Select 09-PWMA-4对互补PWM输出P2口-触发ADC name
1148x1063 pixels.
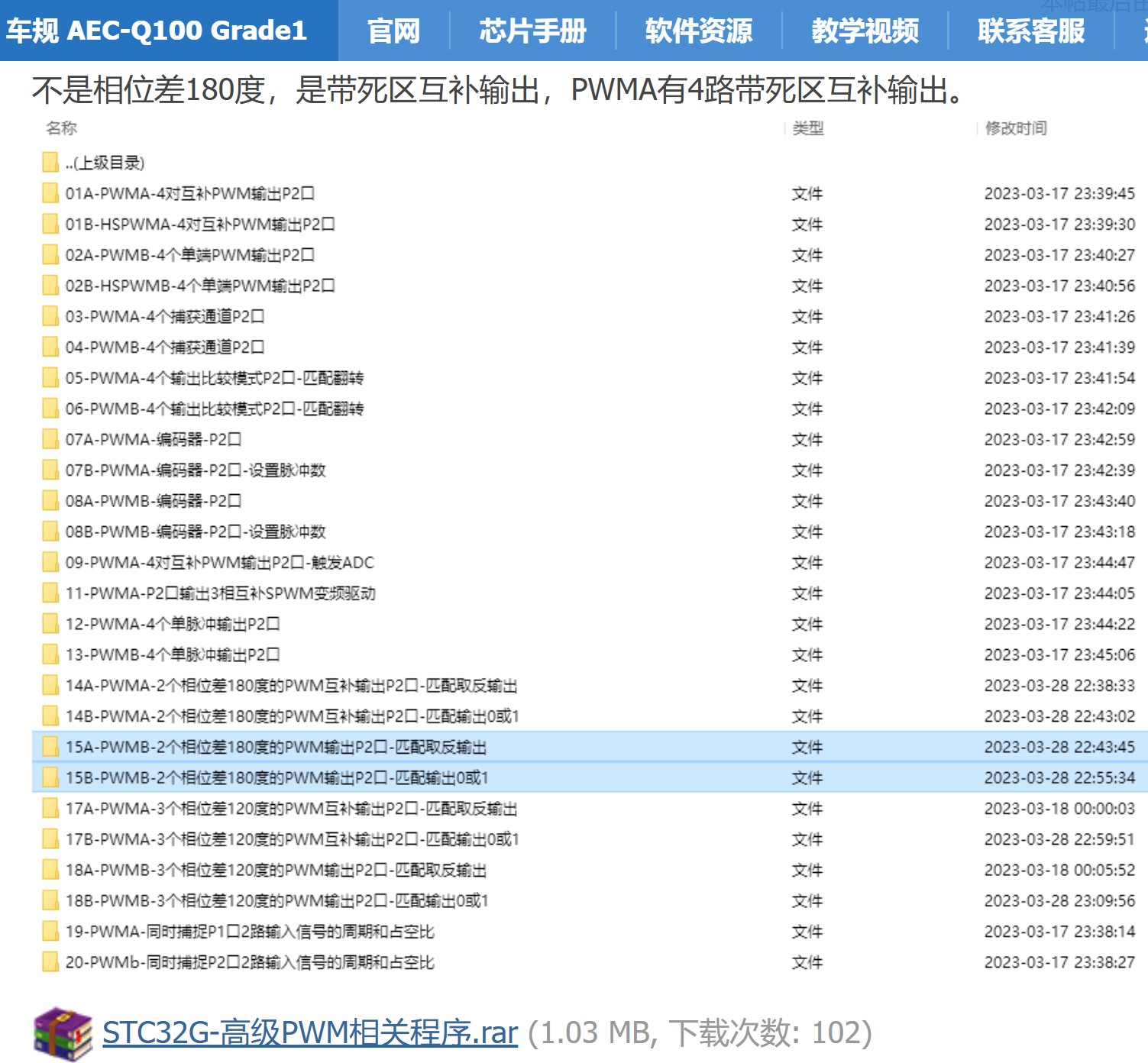coord(220,562)
